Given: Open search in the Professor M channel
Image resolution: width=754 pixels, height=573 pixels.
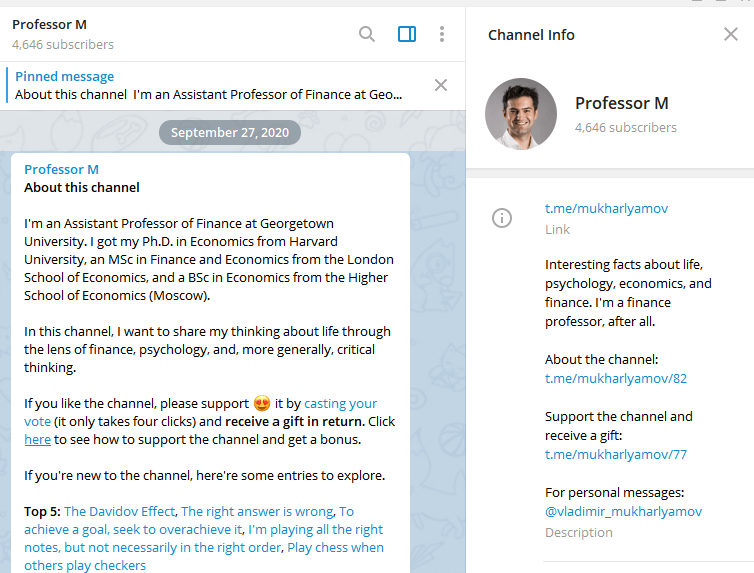Looking at the screenshot, I should [x=367, y=34].
